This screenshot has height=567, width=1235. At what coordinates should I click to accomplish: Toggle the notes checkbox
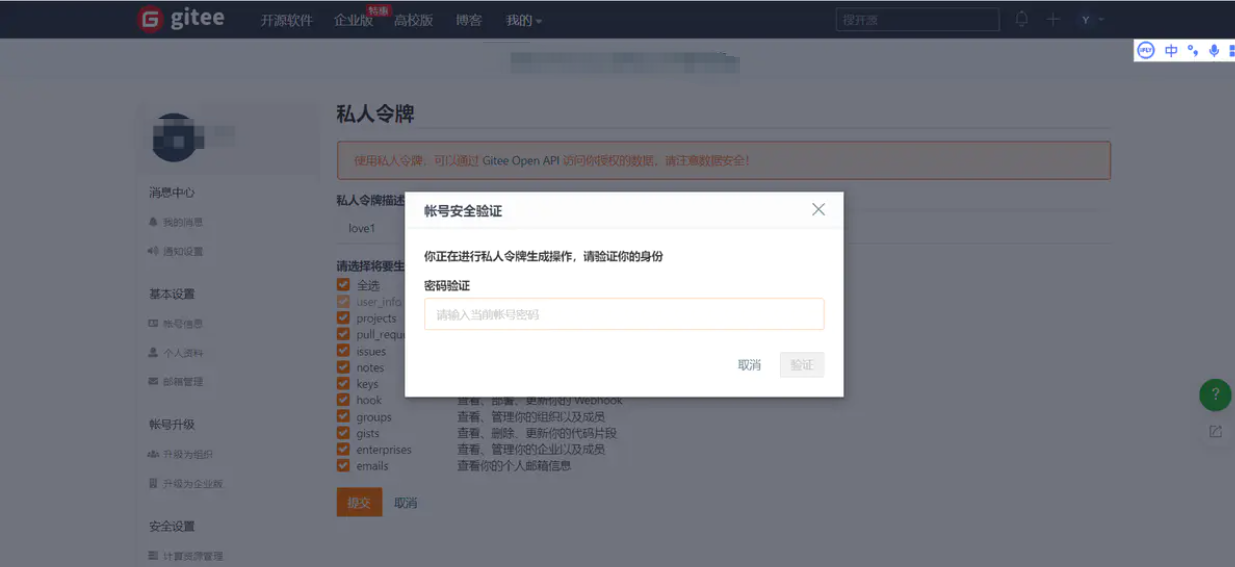(x=343, y=367)
